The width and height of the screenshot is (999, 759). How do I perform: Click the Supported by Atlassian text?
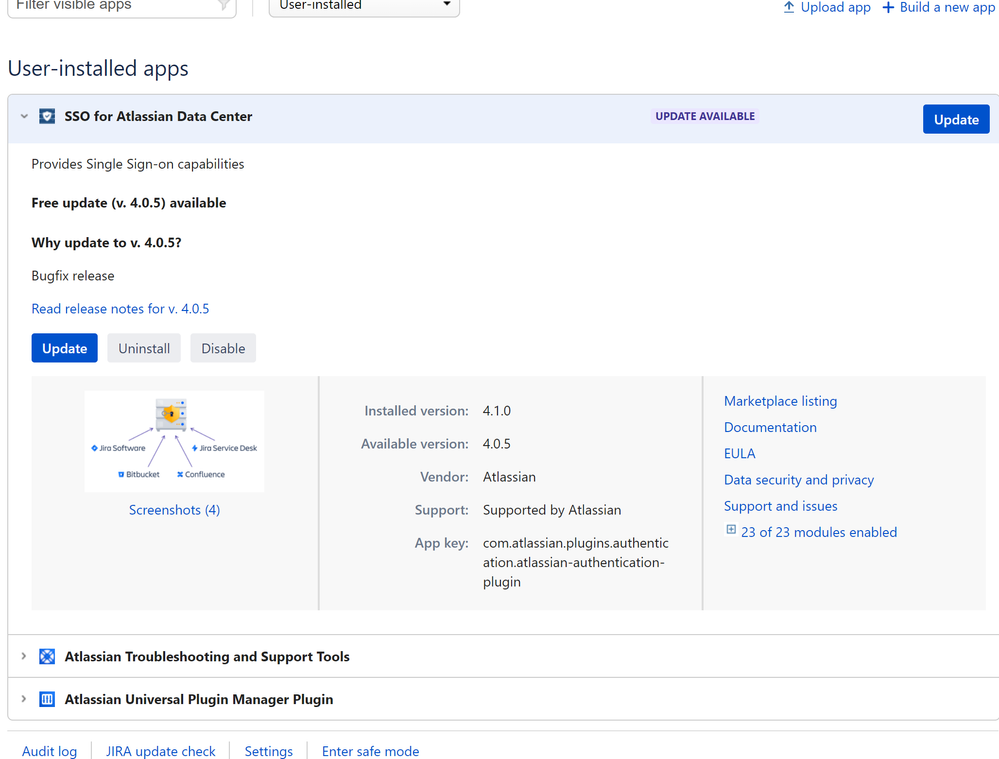pos(552,510)
